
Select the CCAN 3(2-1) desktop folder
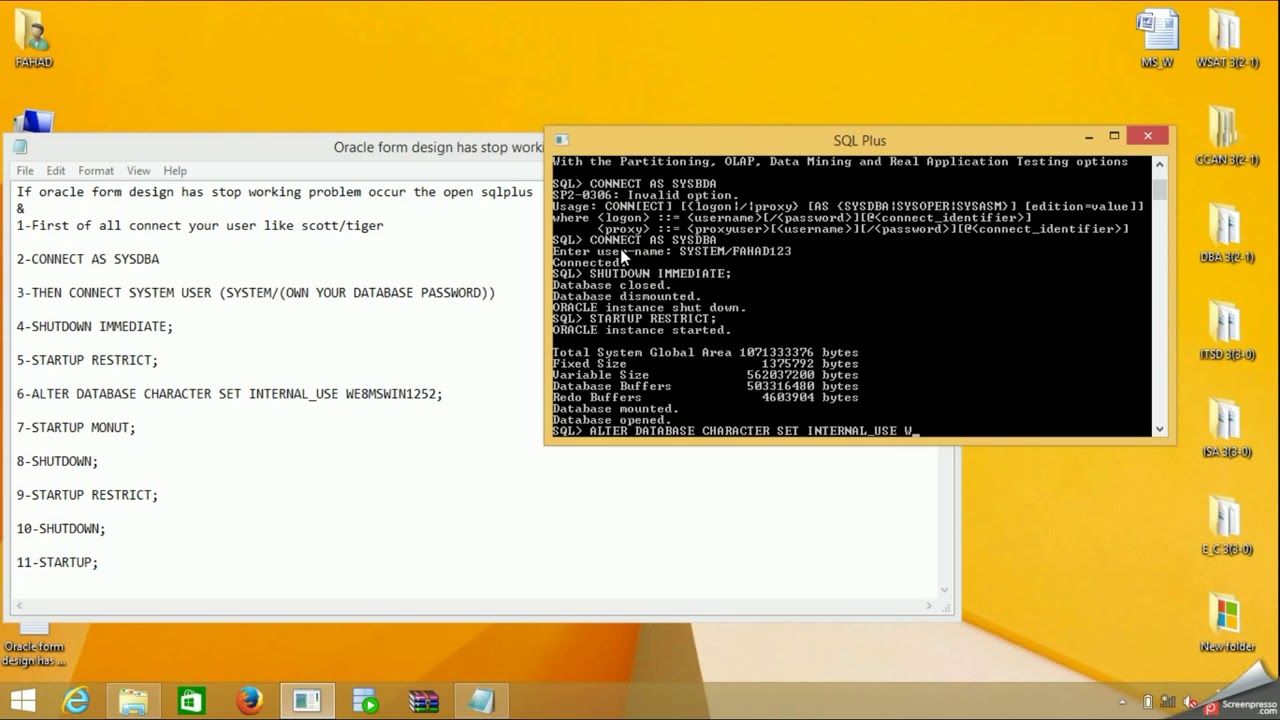pyautogui.click(x=1226, y=134)
